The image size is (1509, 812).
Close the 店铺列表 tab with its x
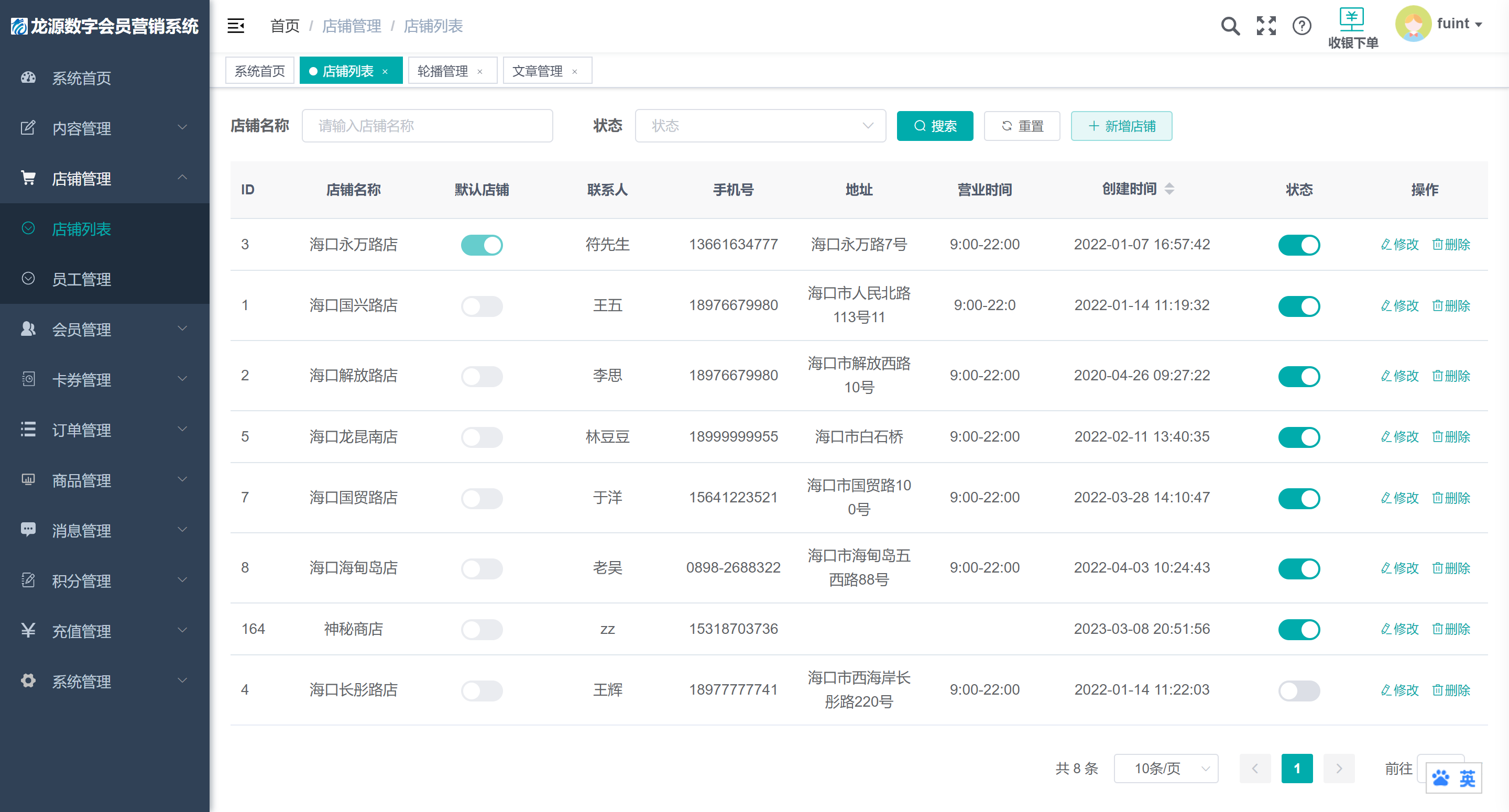click(385, 71)
